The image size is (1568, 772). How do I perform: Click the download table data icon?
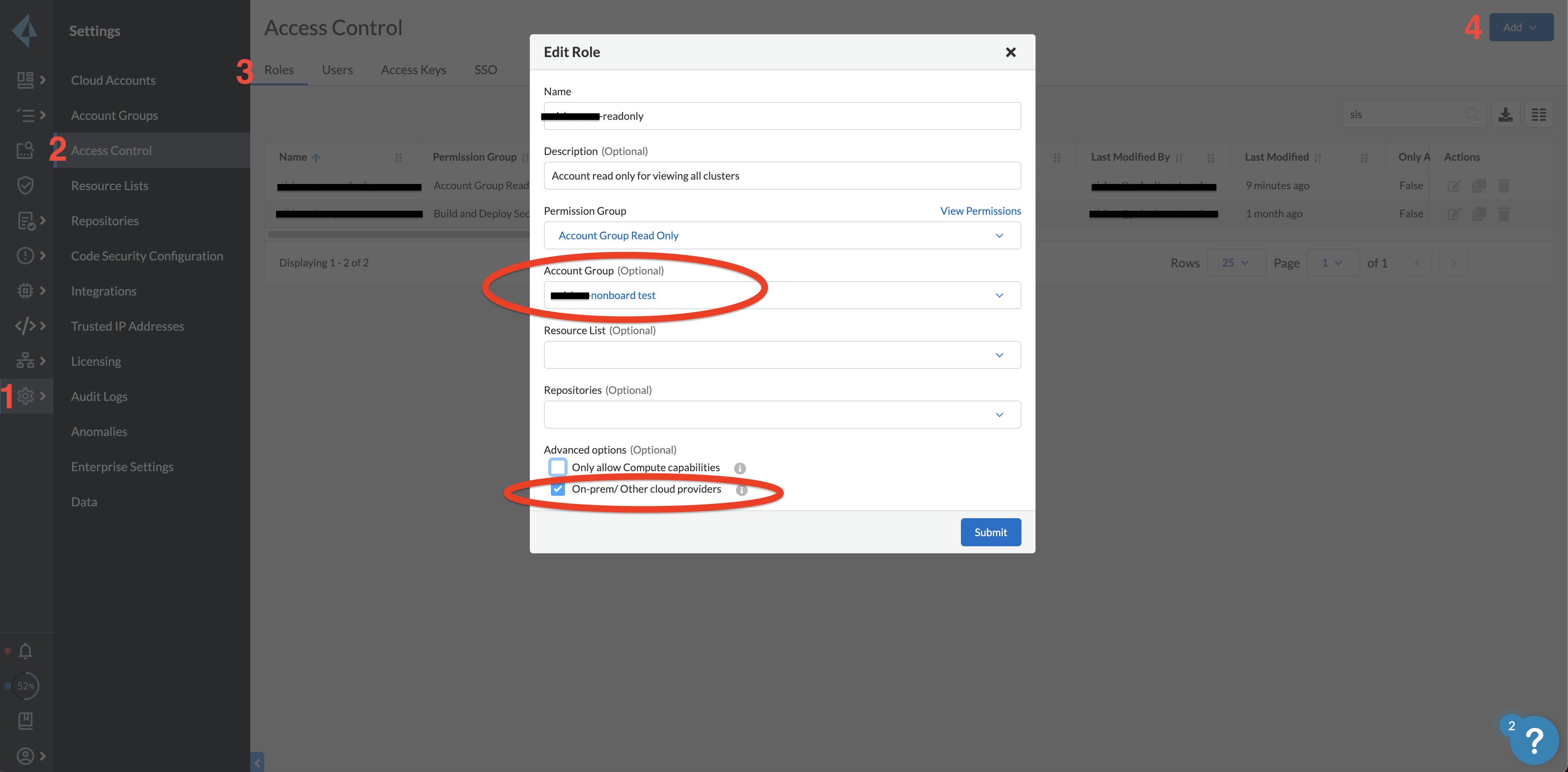1505,115
